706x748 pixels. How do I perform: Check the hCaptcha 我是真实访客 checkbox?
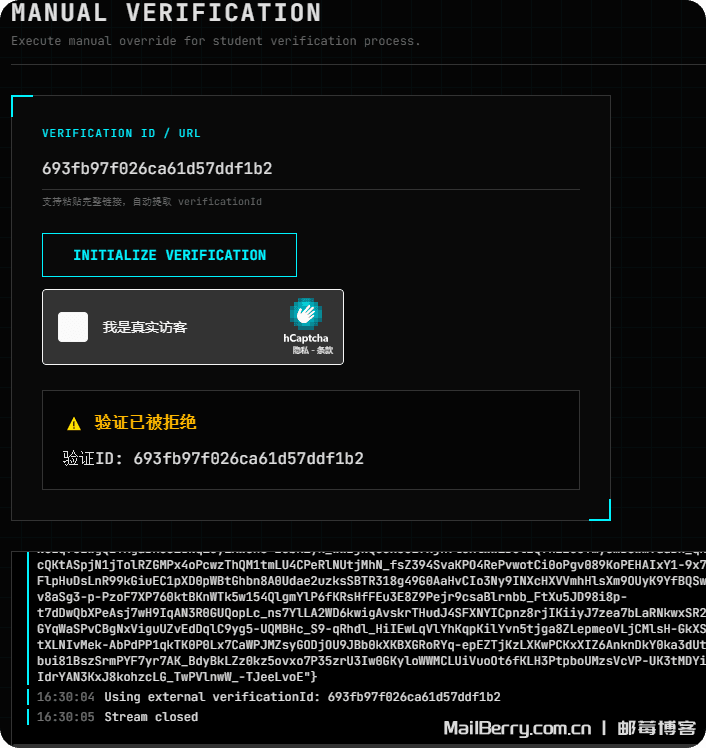click(x=73, y=327)
